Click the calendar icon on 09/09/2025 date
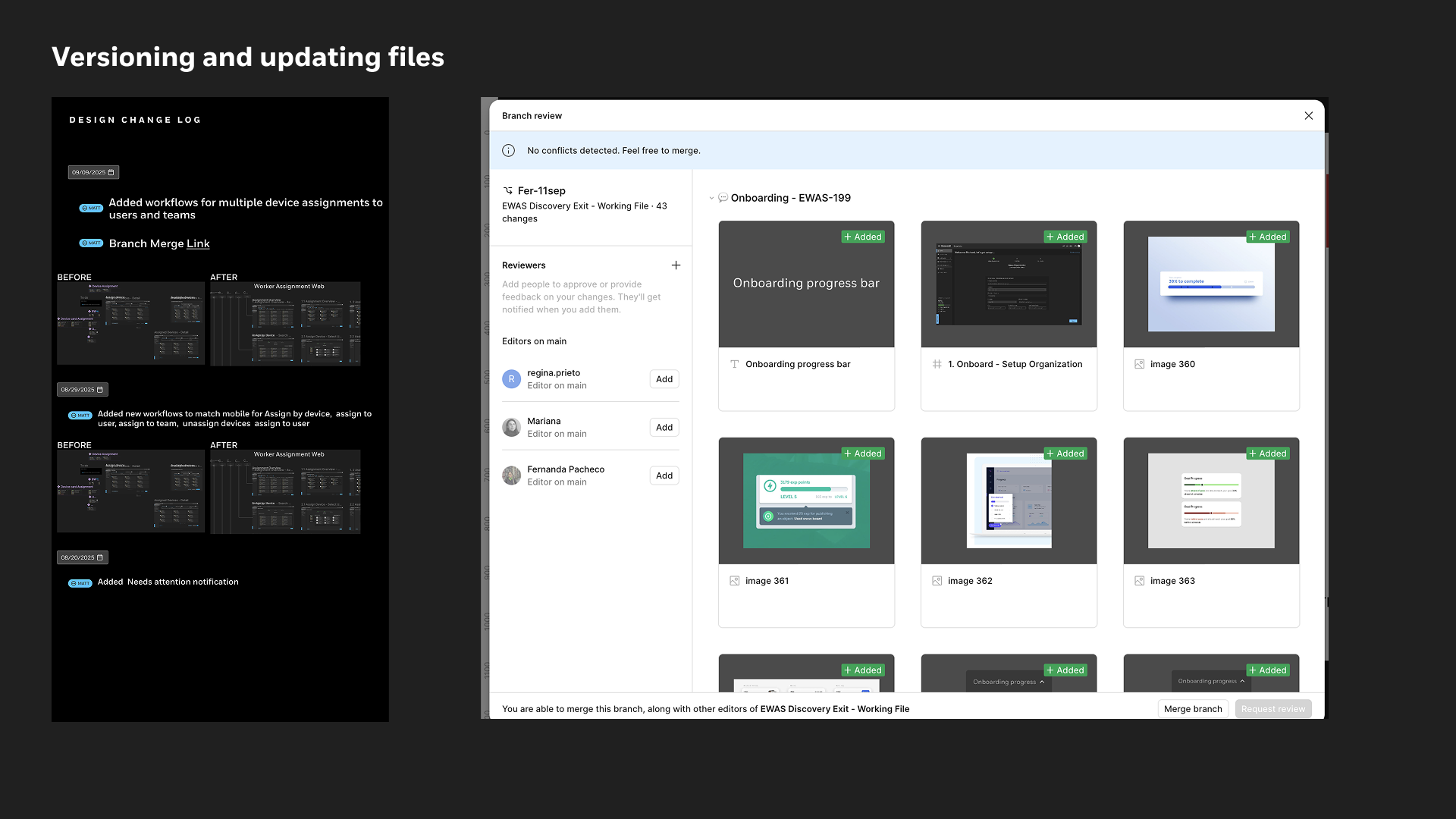The image size is (1456, 819). point(111,173)
